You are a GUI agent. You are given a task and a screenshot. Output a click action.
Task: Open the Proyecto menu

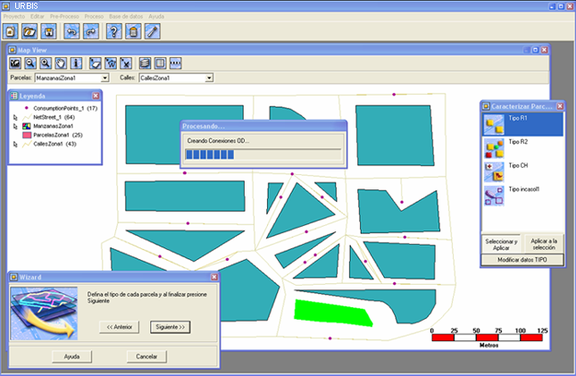pos(14,17)
